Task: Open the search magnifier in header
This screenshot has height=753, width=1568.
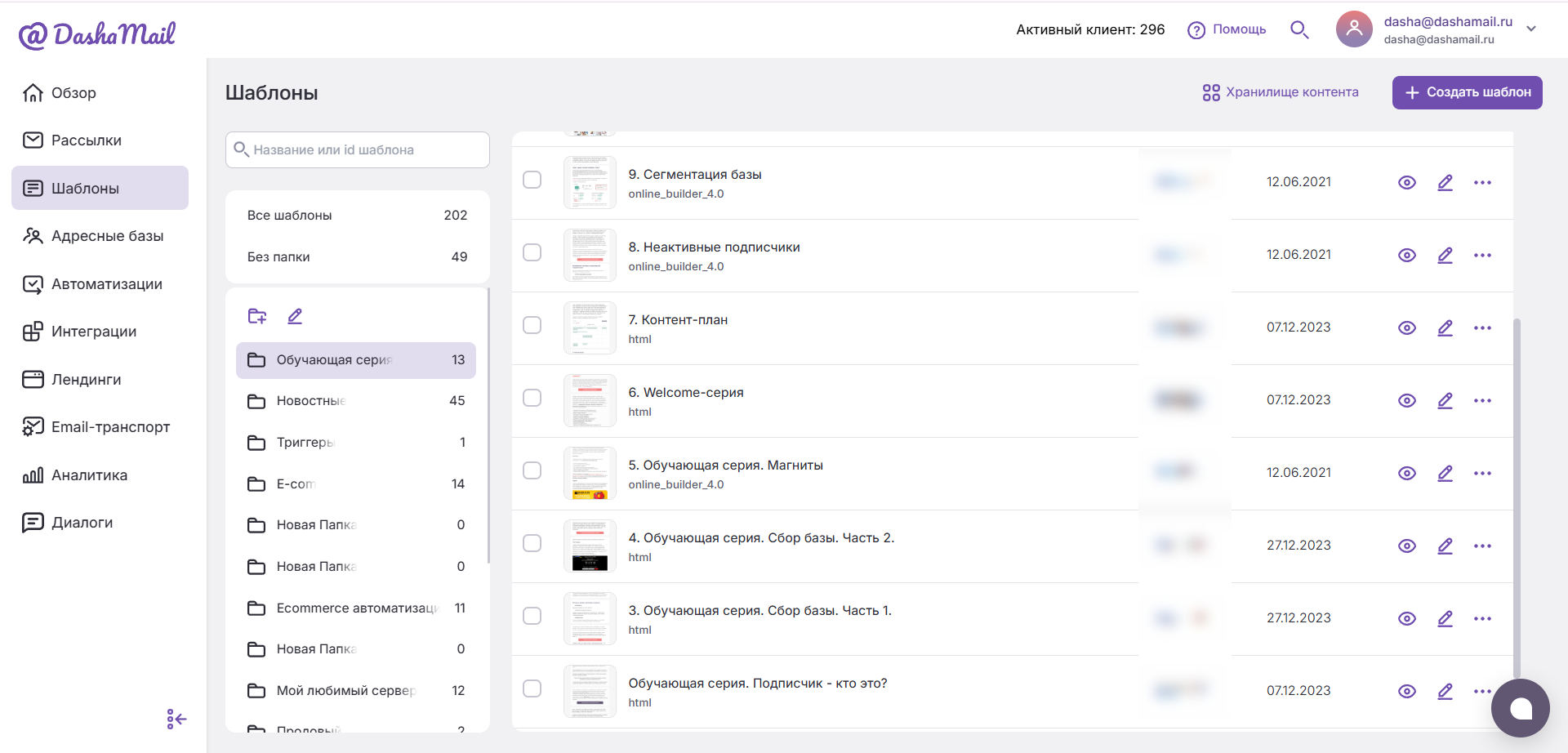Action: tap(1299, 30)
